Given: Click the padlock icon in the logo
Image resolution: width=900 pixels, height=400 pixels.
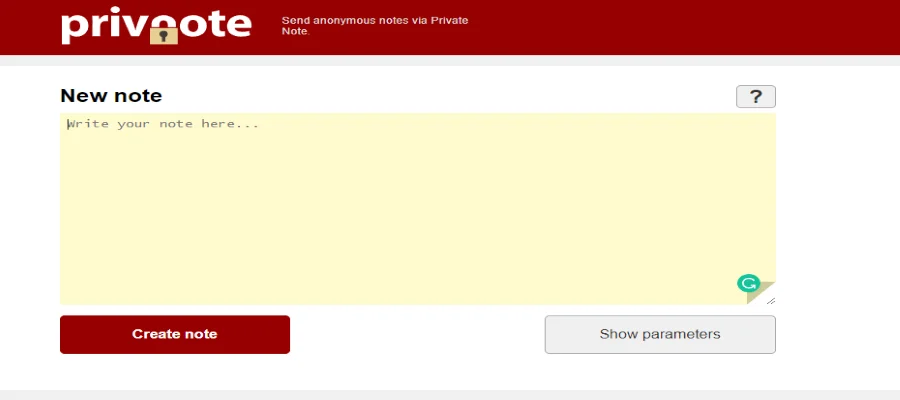Looking at the screenshot, I should pos(164,34).
